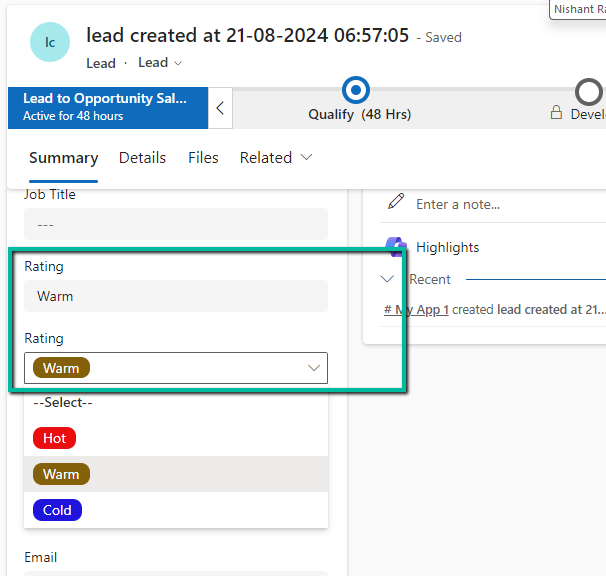Open the Lead form selector dropdown
The width and height of the screenshot is (606, 576).
(160, 63)
